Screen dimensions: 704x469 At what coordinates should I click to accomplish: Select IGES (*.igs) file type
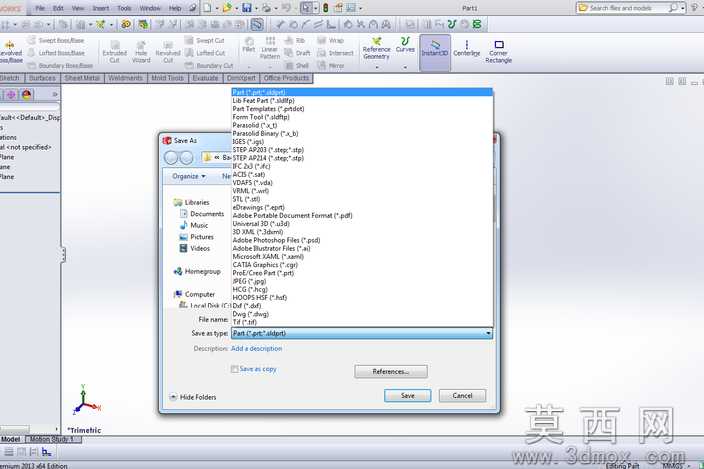[362, 142]
